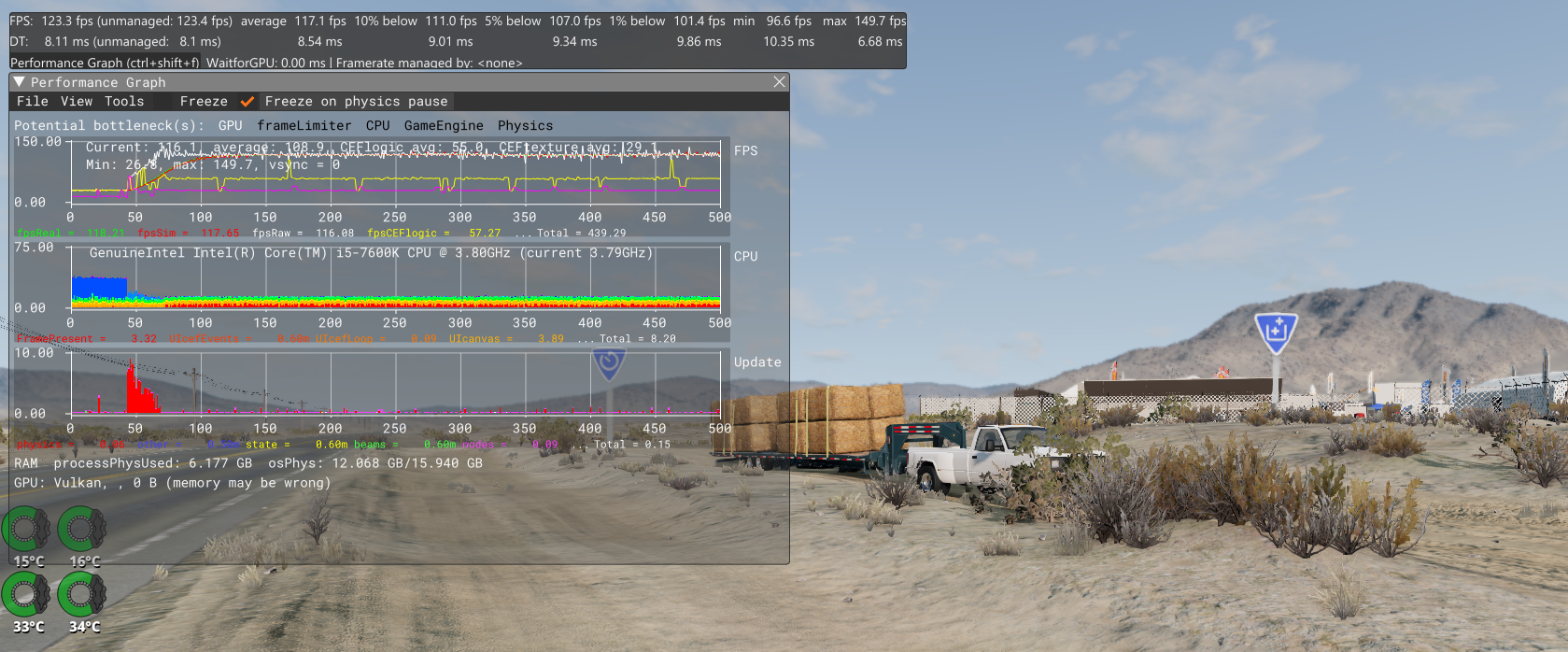Click the FramePresent legend entry
1568x652 pixels.
pyautogui.click(x=87, y=339)
